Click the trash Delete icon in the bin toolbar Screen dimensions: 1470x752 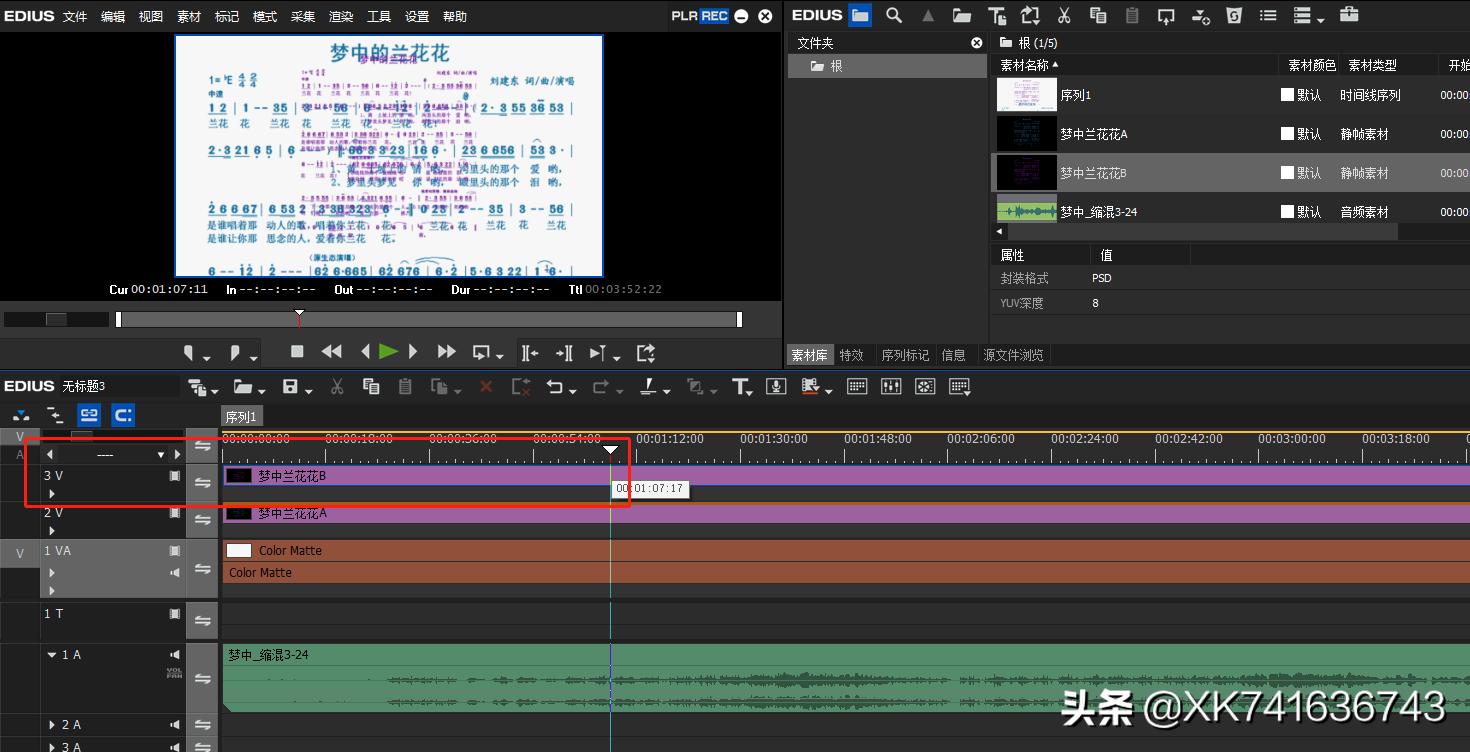(x=1233, y=15)
